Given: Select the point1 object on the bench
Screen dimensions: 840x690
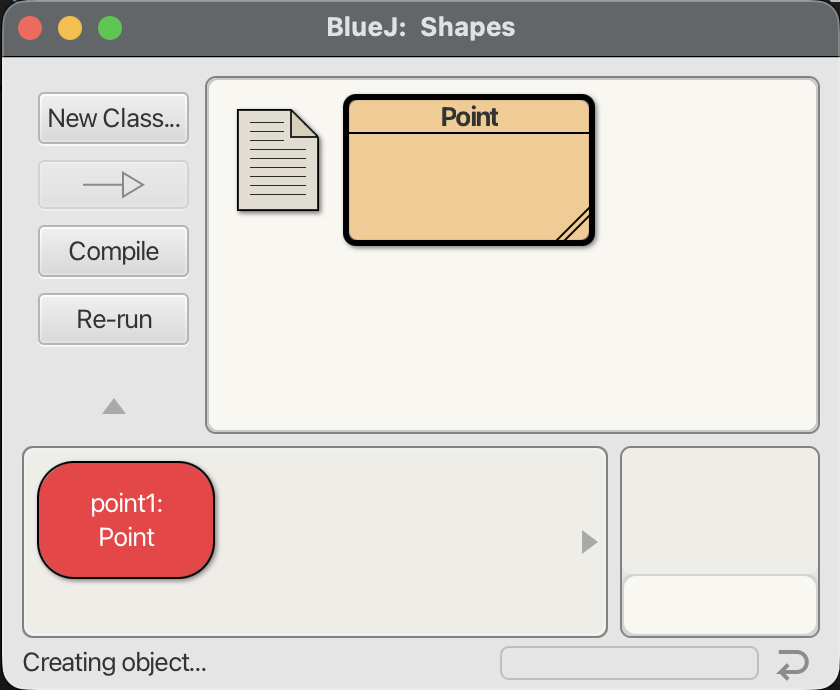Looking at the screenshot, I should click(126, 520).
